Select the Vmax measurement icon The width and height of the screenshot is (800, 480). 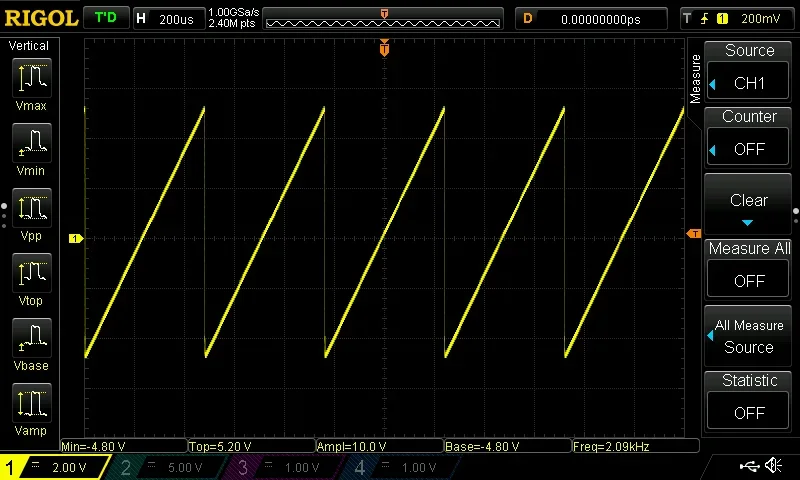point(32,78)
